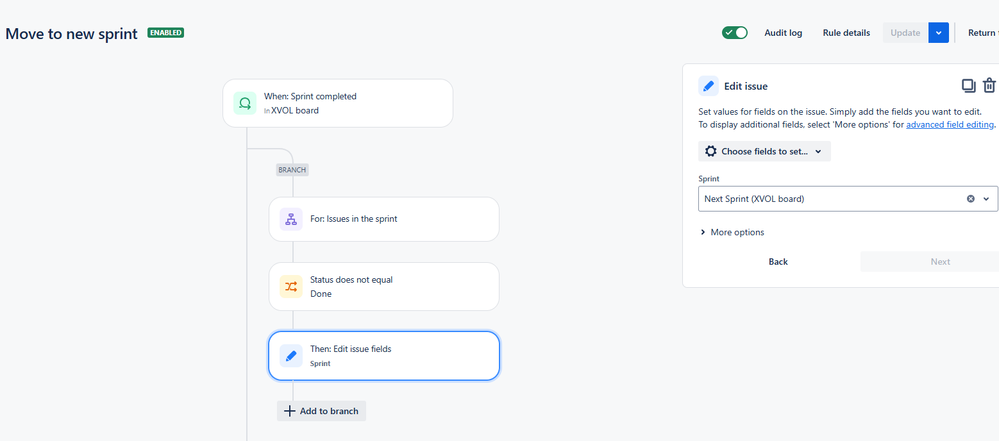Select the Status does not equal condition
The width and height of the screenshot is (999, 441).
tap(384, 287)
